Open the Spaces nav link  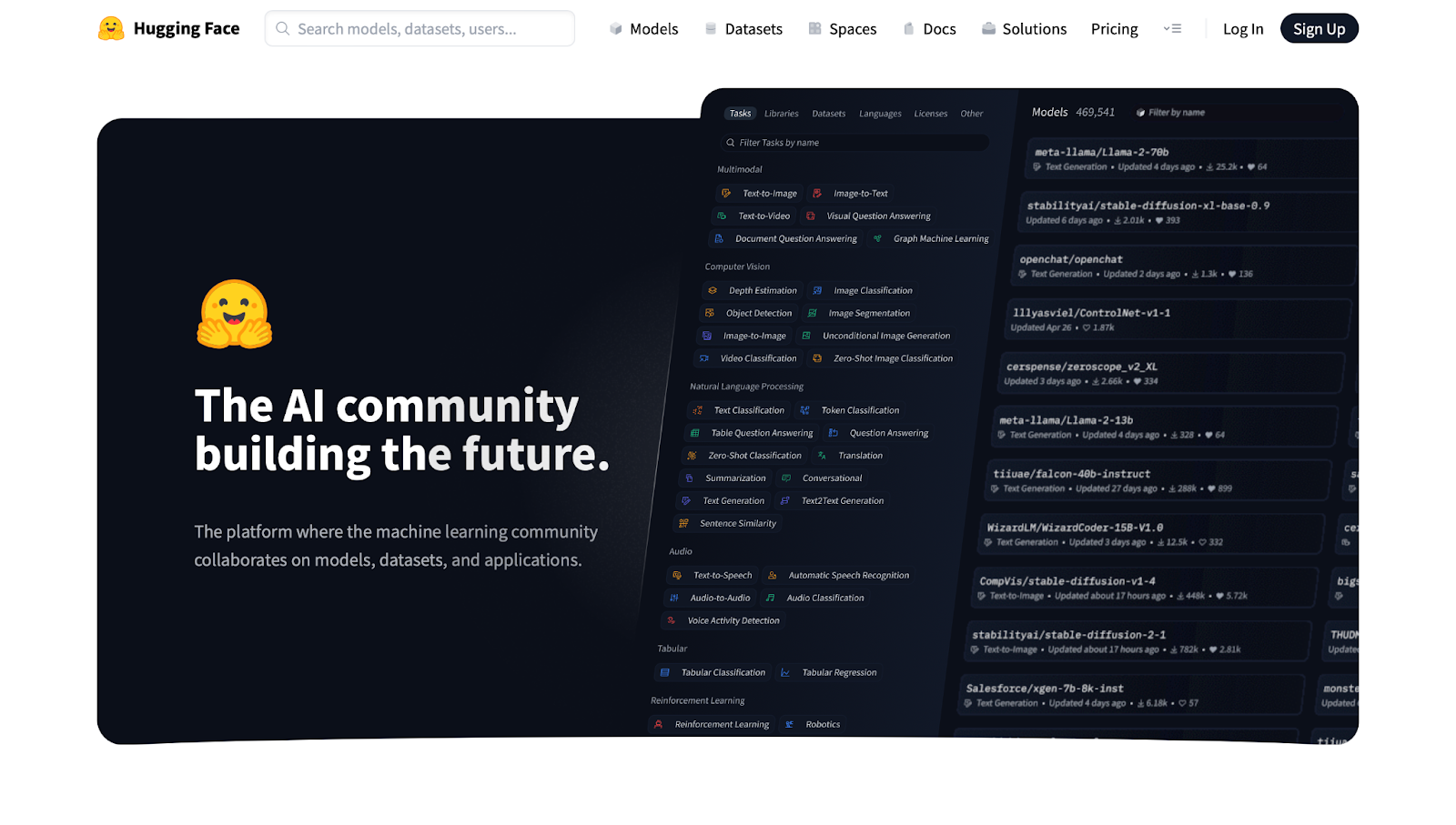coord(843,29)
